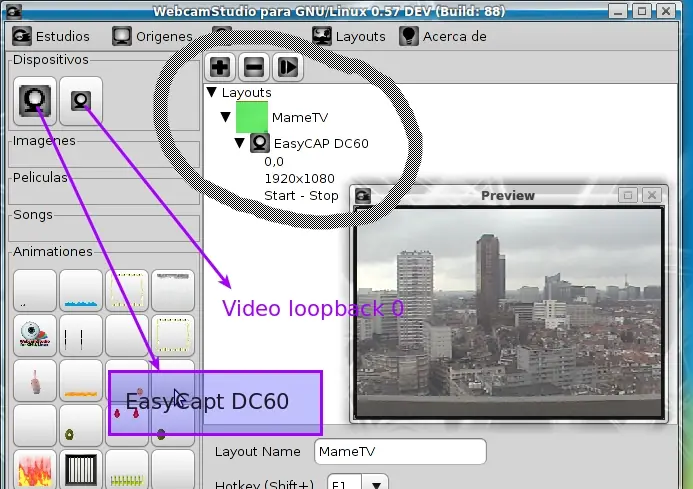693x489 pixels.
Task: Click the Layout Name field containing MameTV
Action: pos(400,451)
